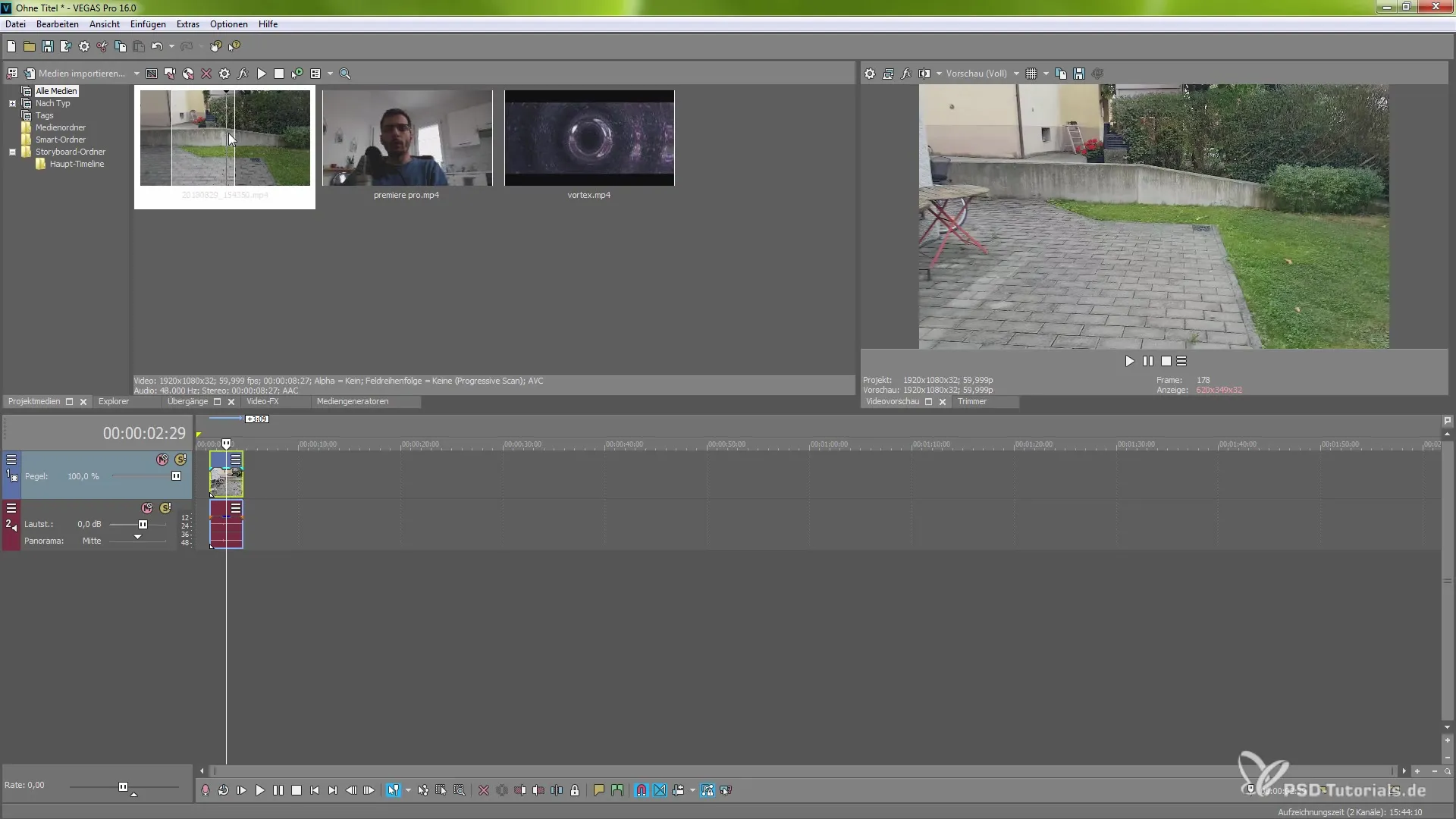Screen dimensions: 1456x819
Task: Copy preview snapshot to clipboard
Action: tap(1061, 74)
